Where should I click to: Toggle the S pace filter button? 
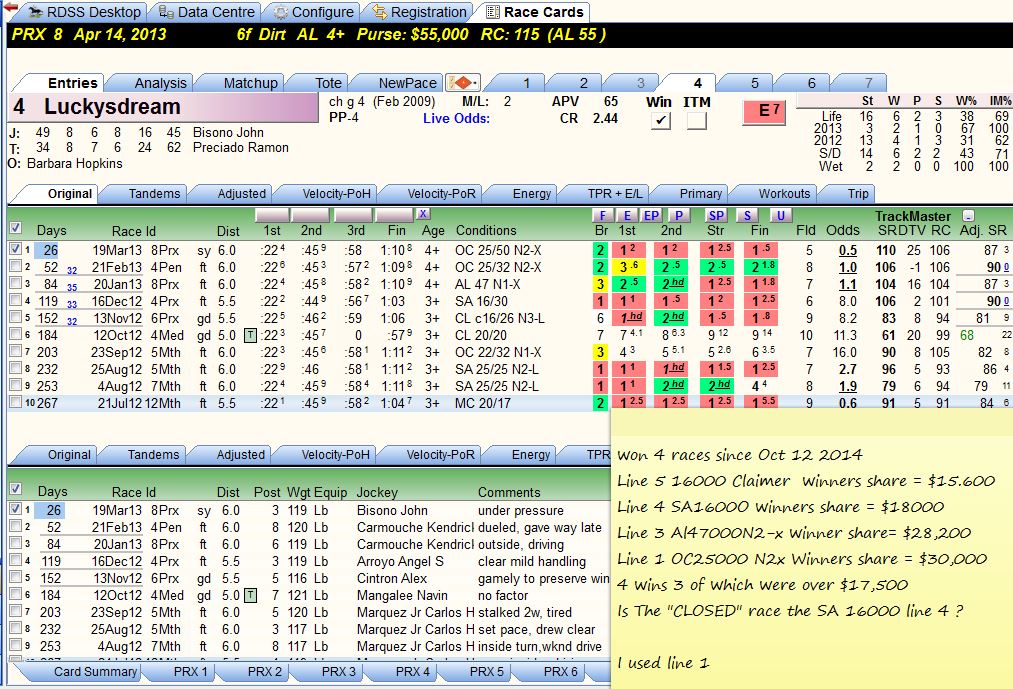pos(747,215)
